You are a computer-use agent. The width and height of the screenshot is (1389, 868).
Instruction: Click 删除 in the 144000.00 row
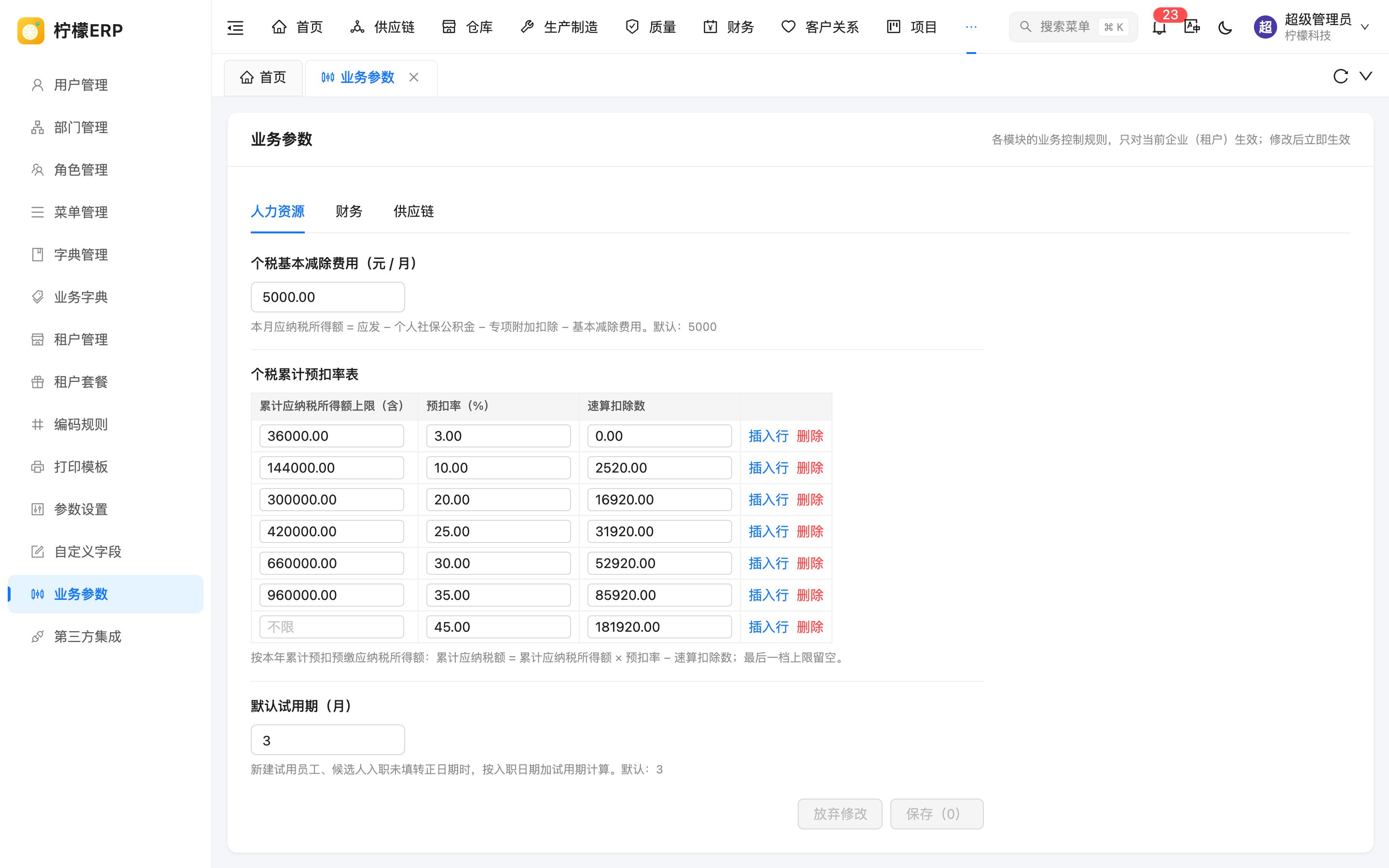[810, 468]
